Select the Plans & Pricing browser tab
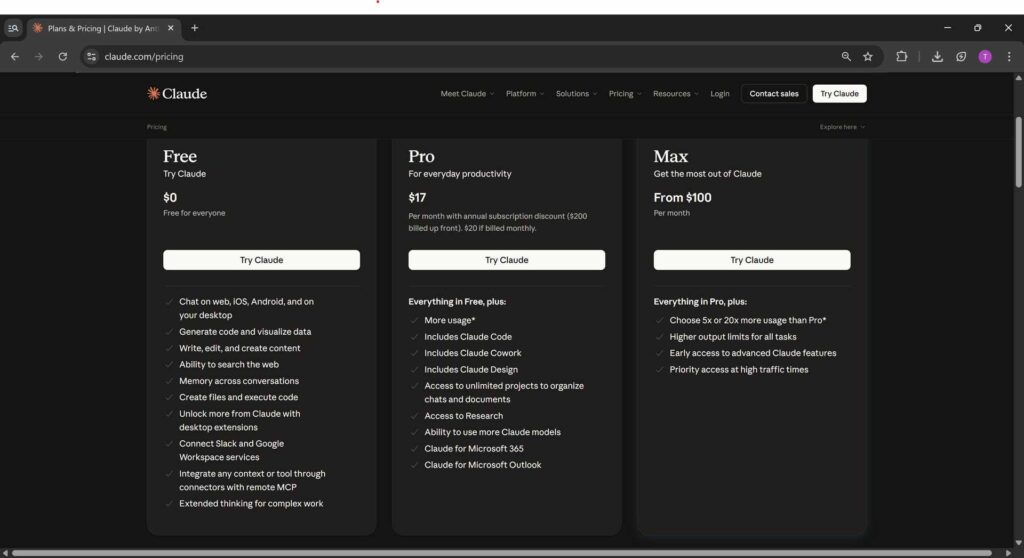Image resolution: width=1024 pixels, height=558 pixels. pyautogui.click(x=103, y=28)
